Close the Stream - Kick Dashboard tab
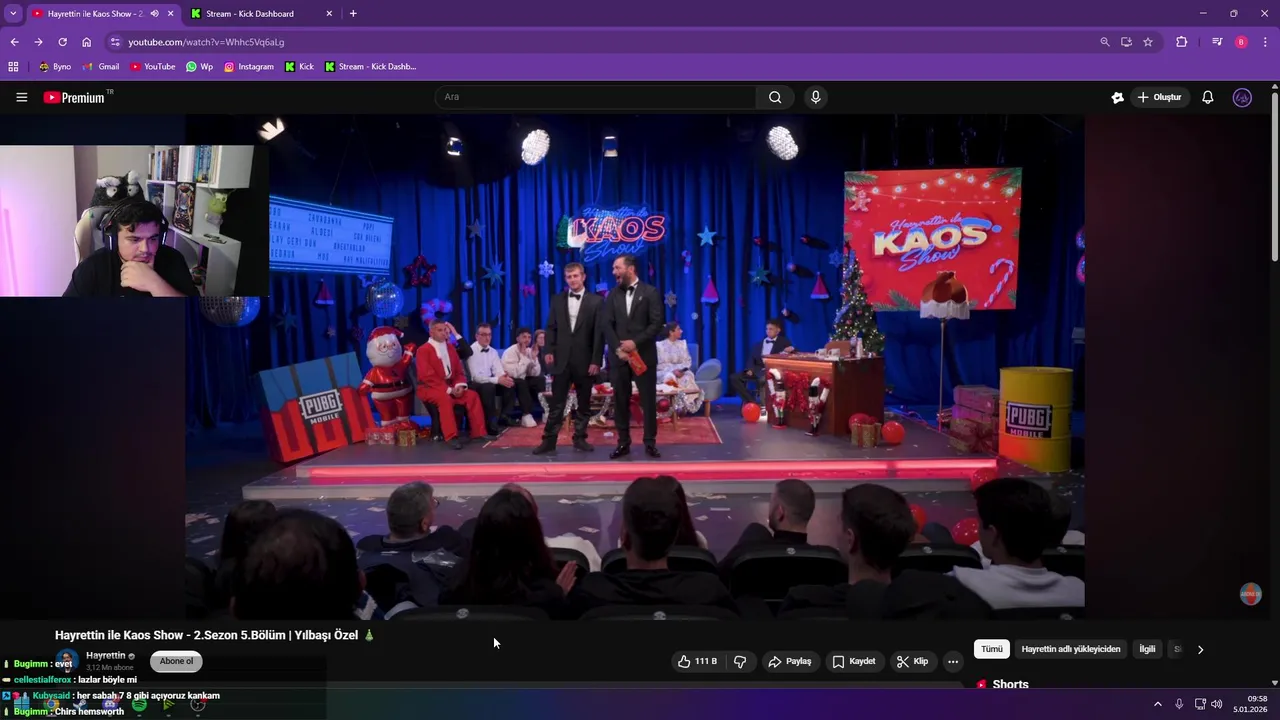This screenshot has width=1280, height=720. (x=329, y=14)
